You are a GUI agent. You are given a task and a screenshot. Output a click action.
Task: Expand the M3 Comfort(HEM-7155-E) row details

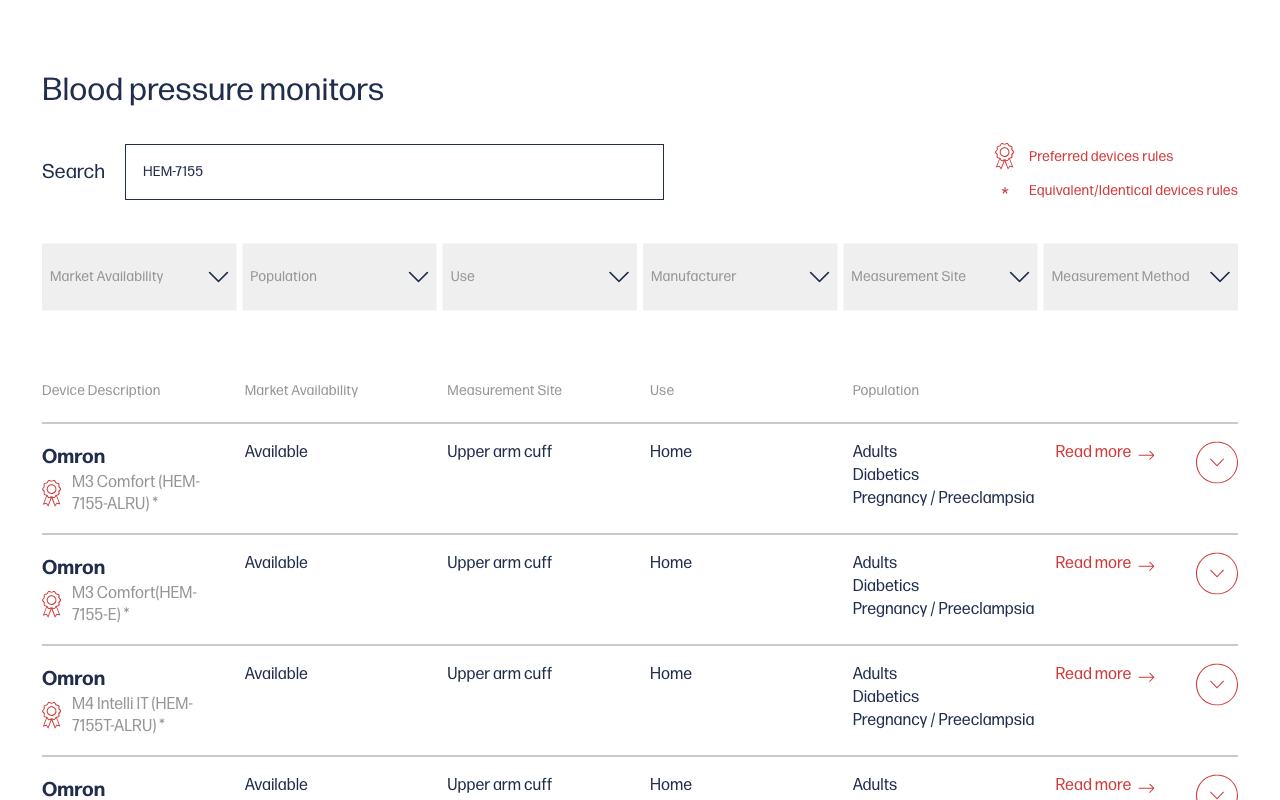tap(1217, 573)
